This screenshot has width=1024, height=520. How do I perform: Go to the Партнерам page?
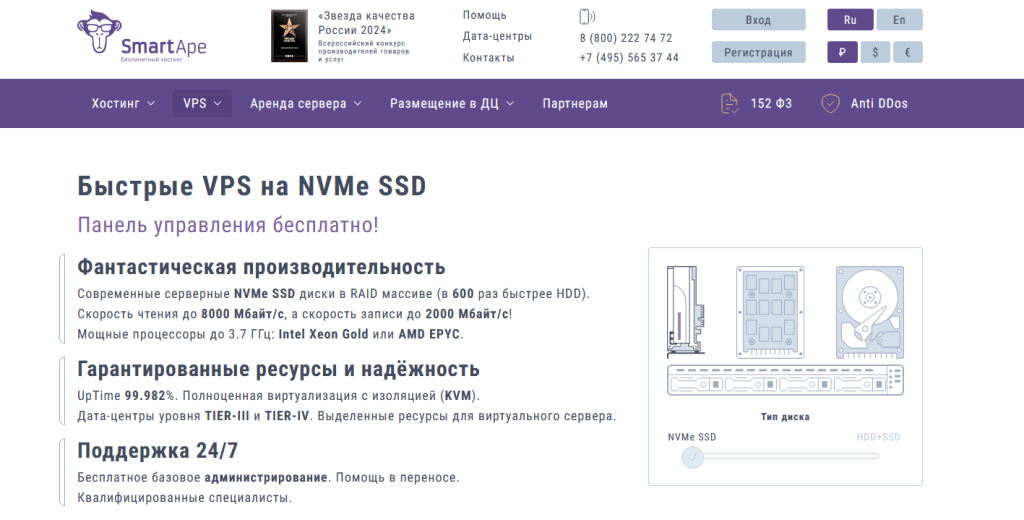574,103
